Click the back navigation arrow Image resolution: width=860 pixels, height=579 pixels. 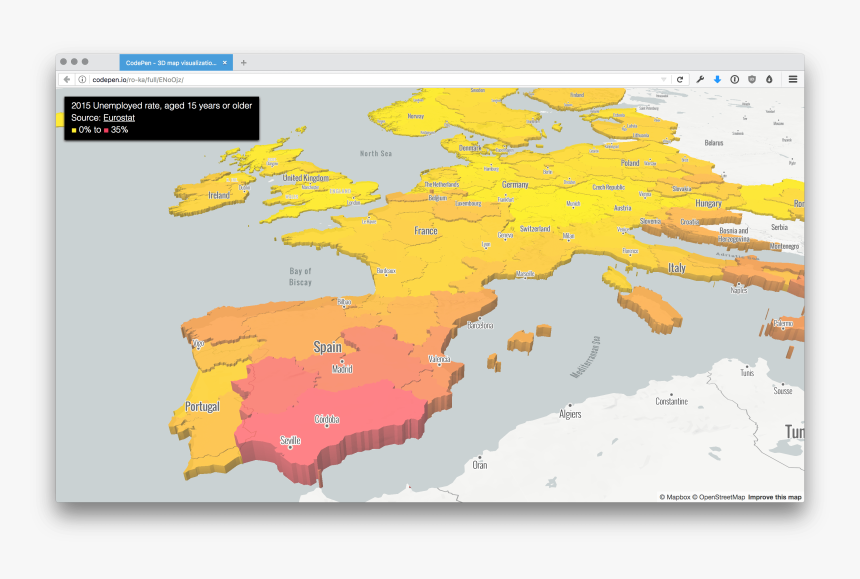[66, 79]
